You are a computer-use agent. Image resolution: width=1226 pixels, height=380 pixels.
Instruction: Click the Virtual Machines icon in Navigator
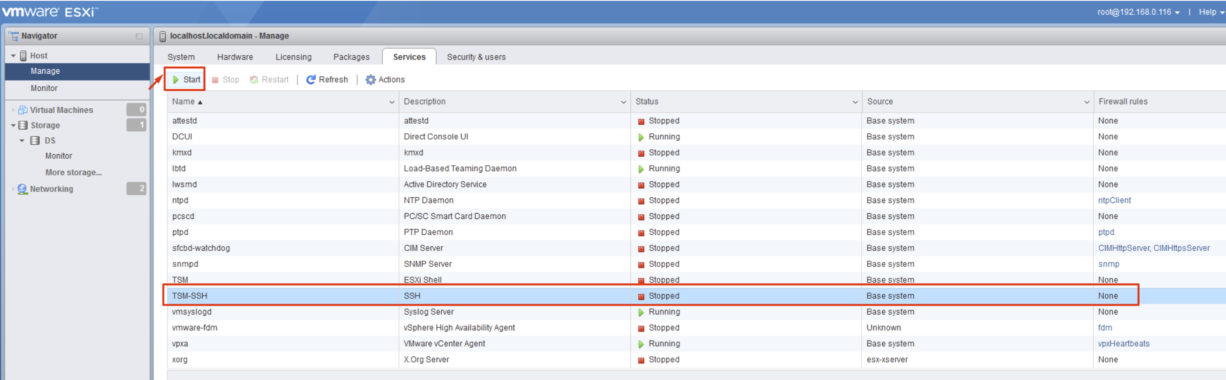[x=22, y=110]
